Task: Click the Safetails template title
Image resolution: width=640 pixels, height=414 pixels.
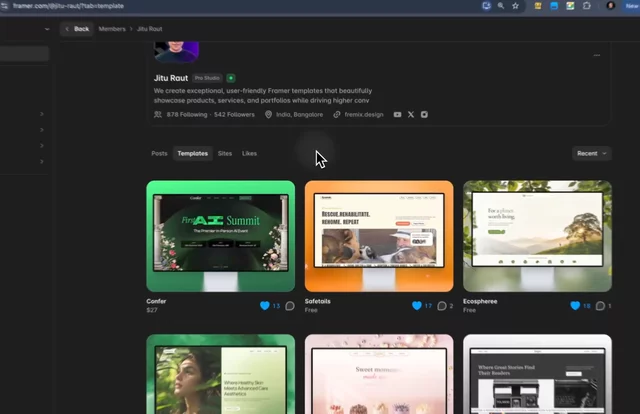Action: click(318, 301)
